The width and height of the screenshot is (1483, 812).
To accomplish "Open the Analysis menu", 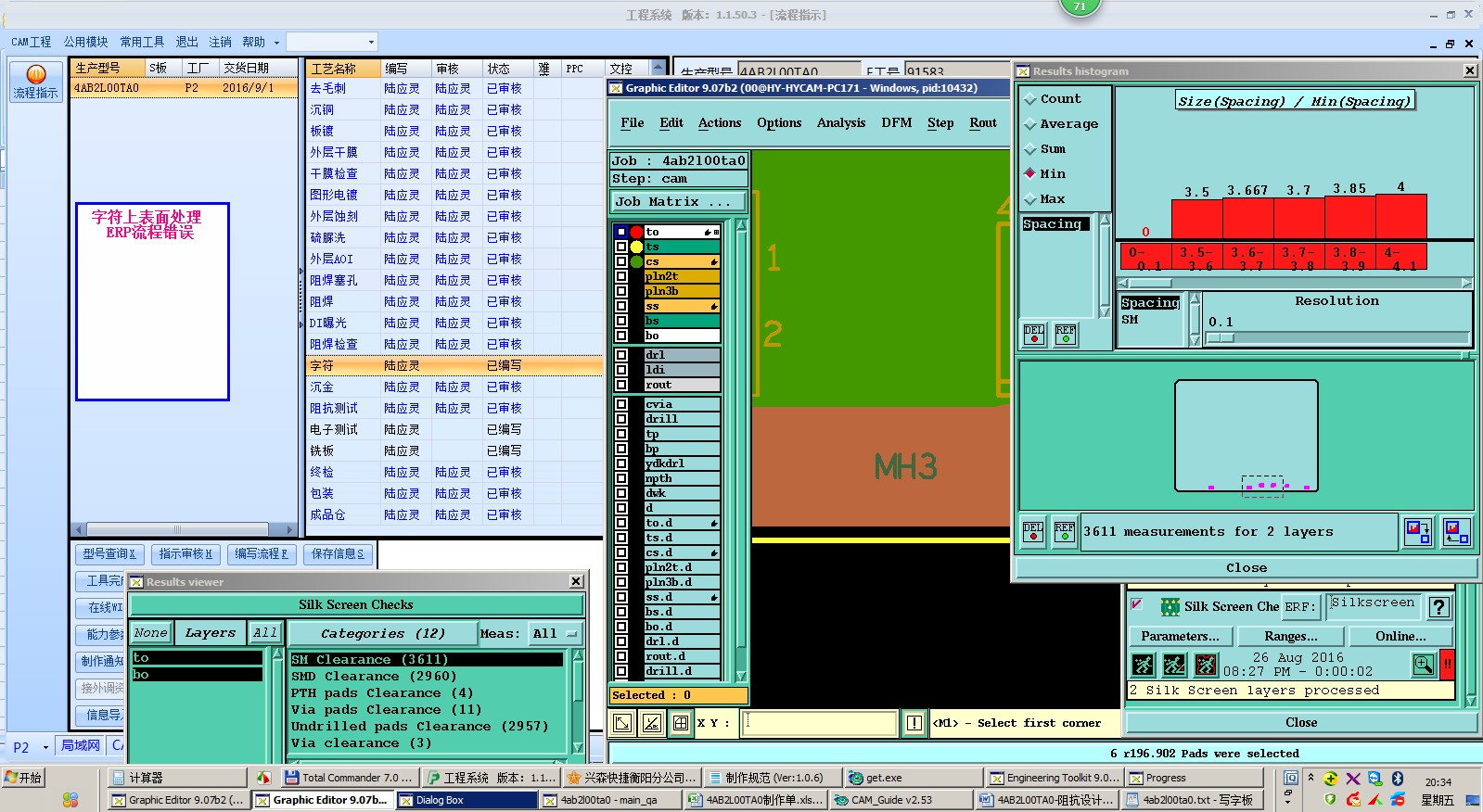I will (x=841, y=122).
